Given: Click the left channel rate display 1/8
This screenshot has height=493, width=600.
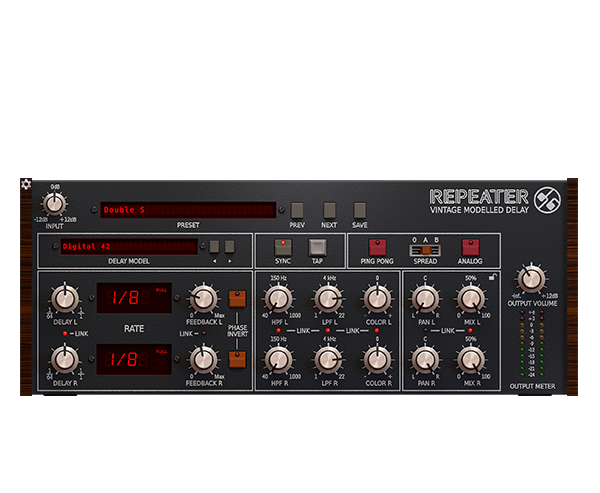Looking at the screenshot, I should pos(134,298).
